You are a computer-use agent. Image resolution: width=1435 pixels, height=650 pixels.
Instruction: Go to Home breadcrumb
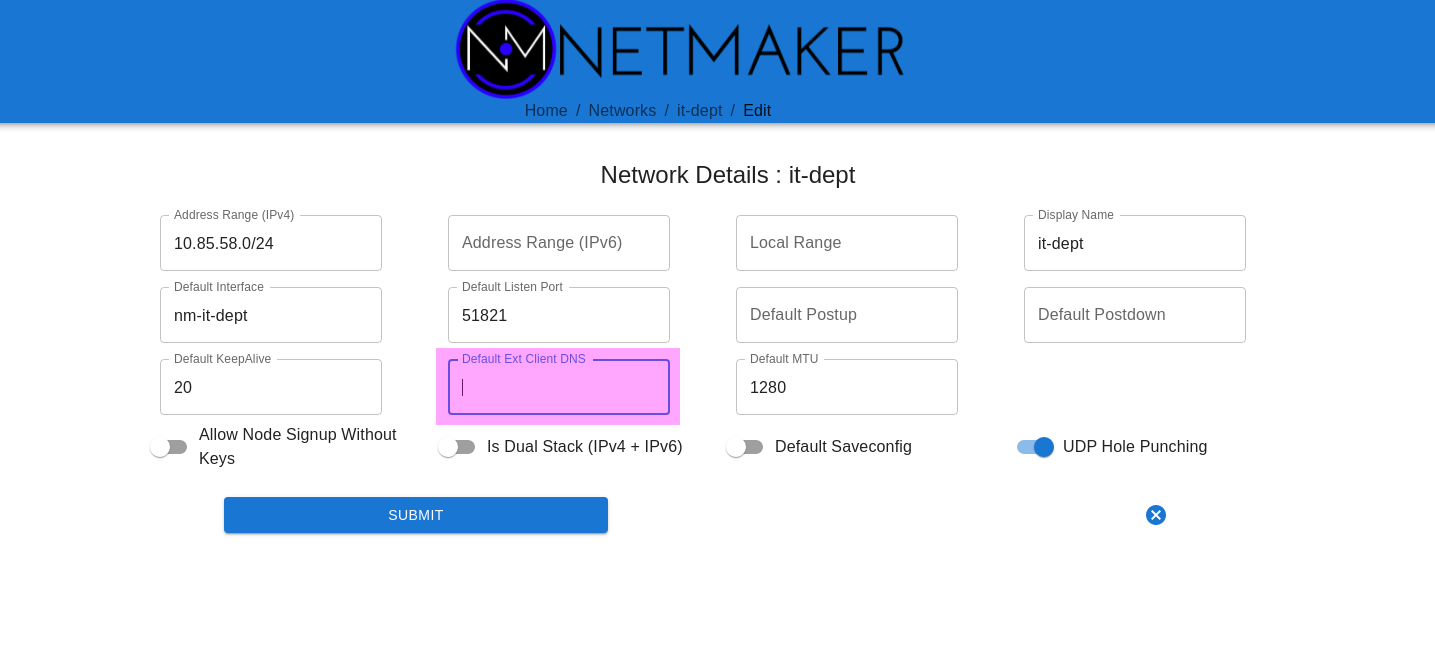pyautogui.click(x=546, y=111)
